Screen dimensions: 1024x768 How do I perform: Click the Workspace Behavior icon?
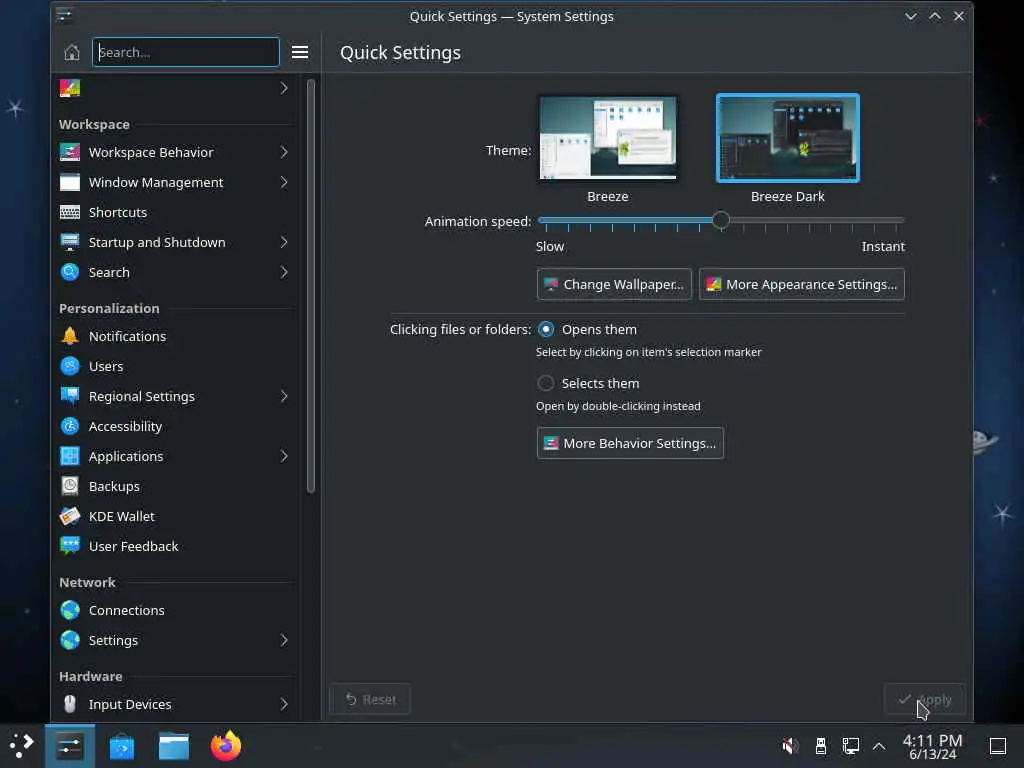70,152
